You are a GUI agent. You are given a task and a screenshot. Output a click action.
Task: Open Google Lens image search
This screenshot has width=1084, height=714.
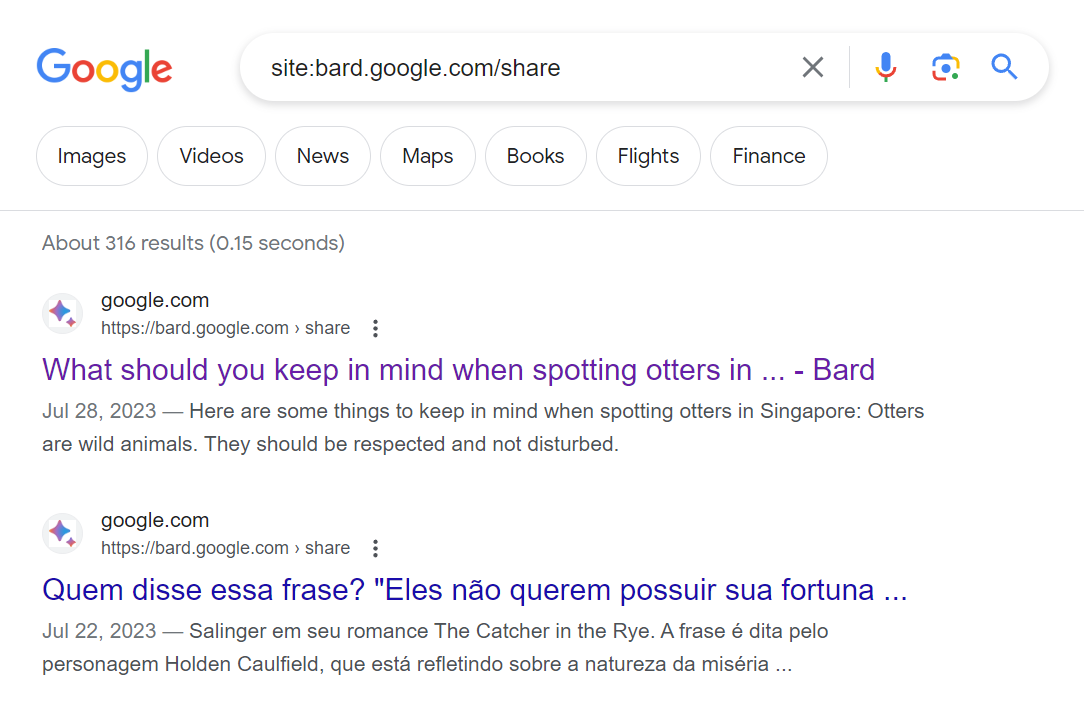tap(945, 67)
